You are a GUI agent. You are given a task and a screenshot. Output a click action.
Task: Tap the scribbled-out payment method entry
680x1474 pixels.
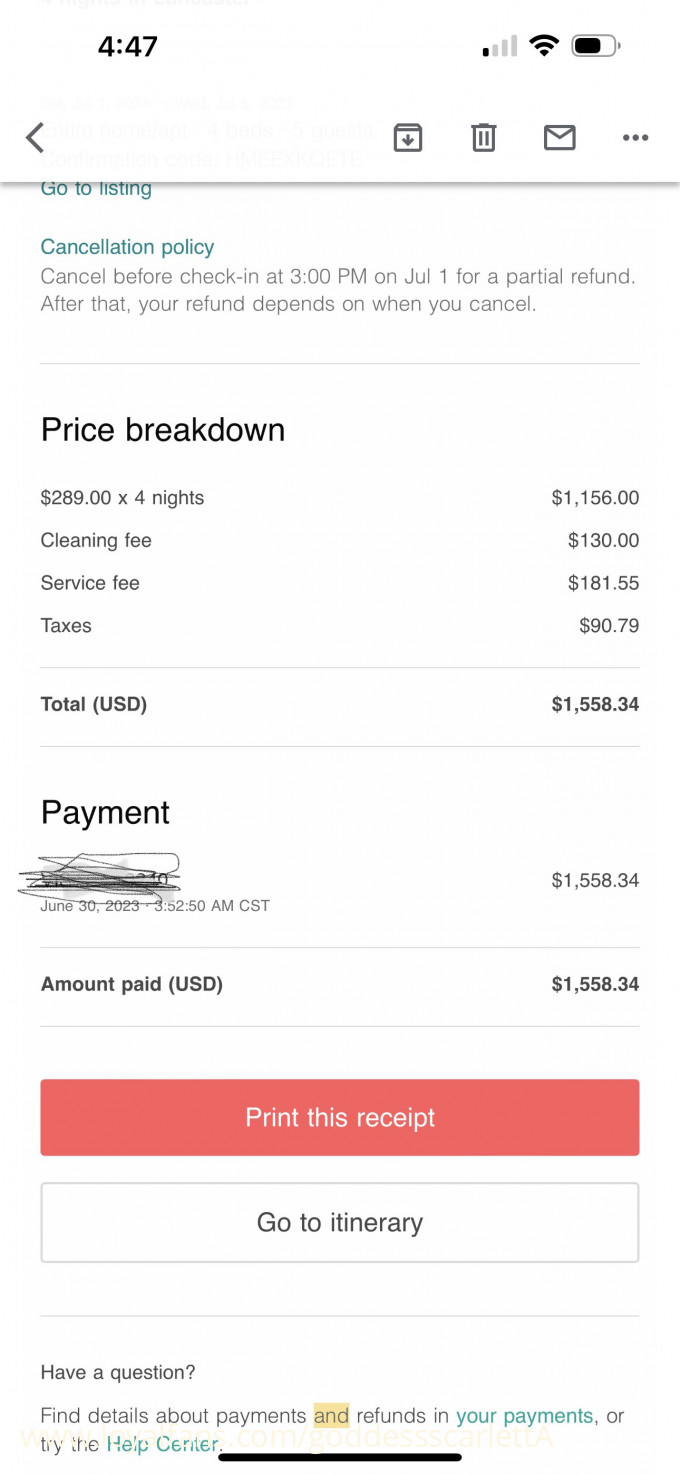click(x=100, y=874)
